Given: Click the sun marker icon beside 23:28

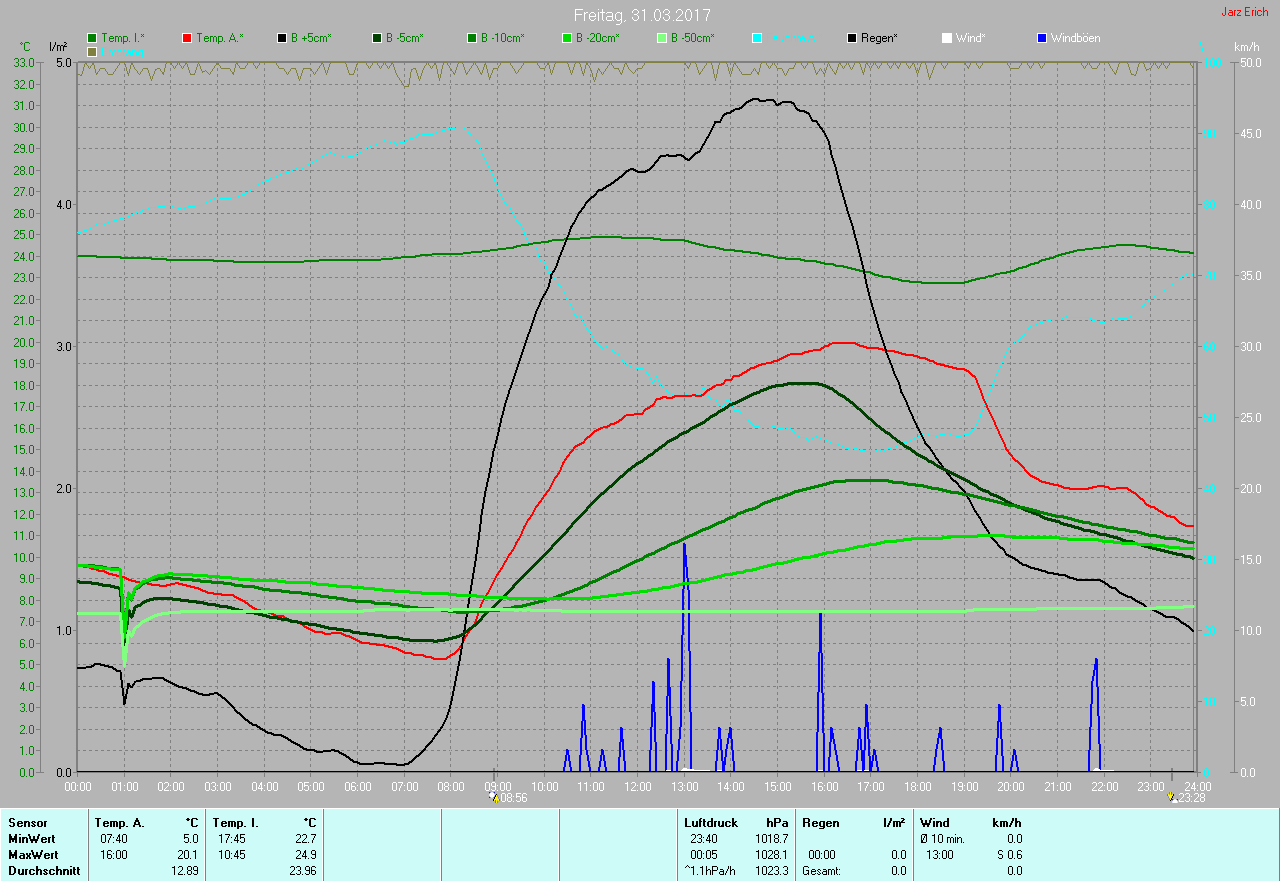Looking at the screenshot, I should pos(1172,797).
